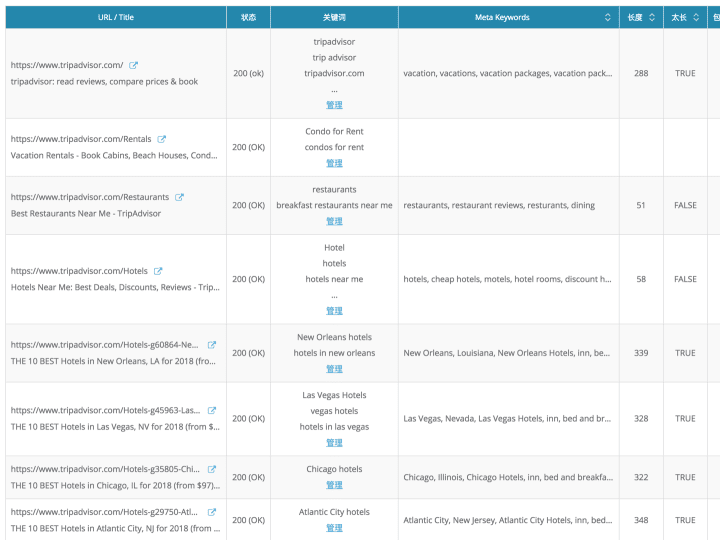Click keyword 'vegas hotels'
720x540 pixels.
334,411
